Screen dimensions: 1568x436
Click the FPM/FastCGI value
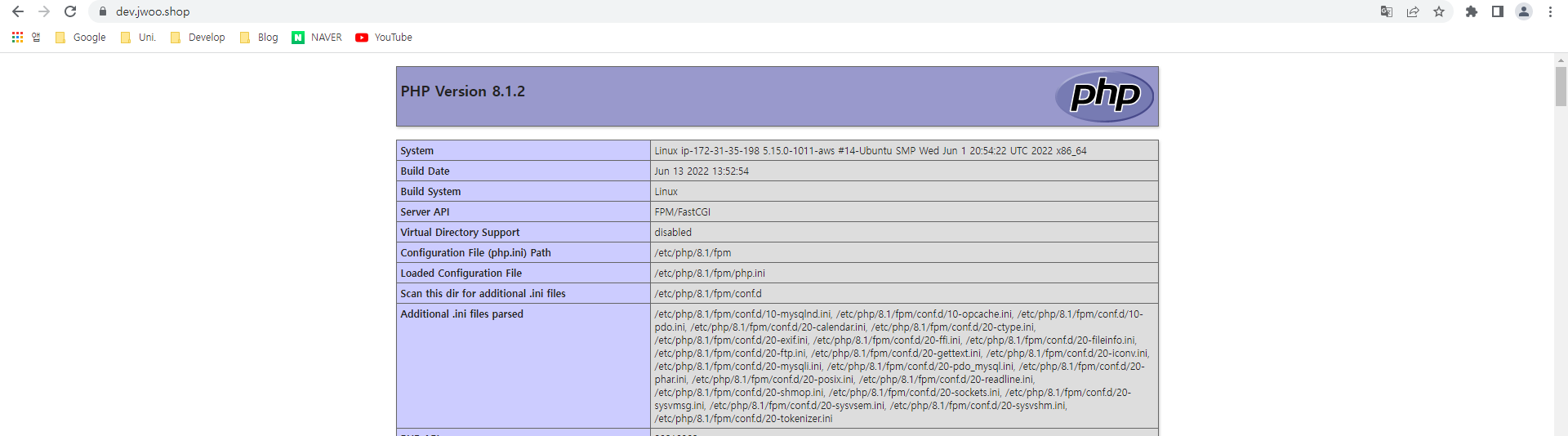click(x=683, y=211)
